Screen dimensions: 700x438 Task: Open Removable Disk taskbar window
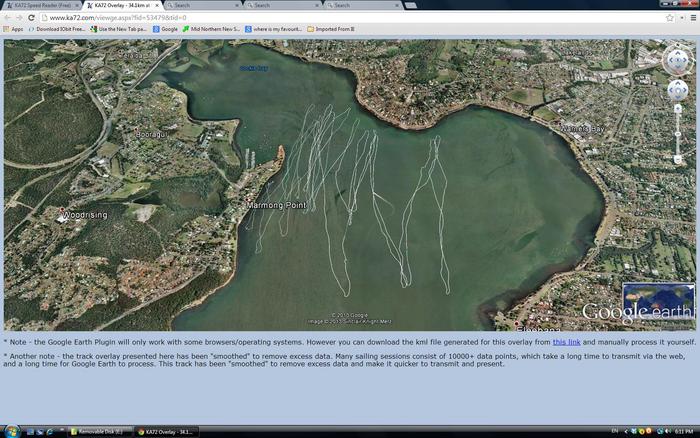coord(100,432)
